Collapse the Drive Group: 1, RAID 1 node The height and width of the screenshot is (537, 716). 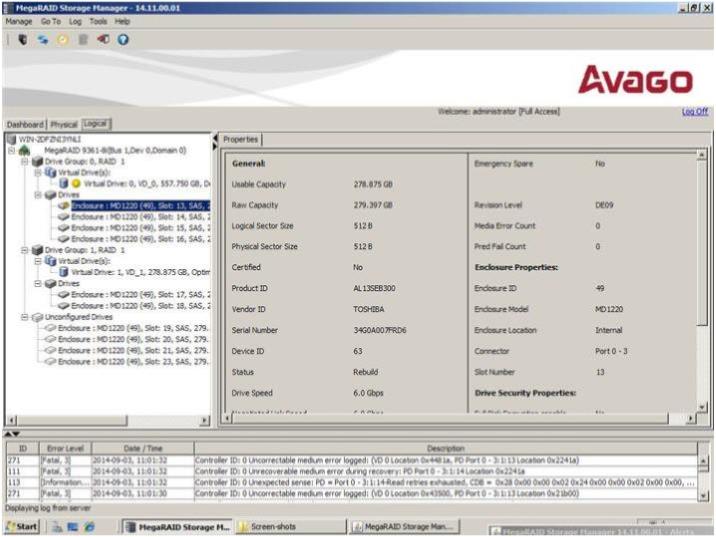23,250
